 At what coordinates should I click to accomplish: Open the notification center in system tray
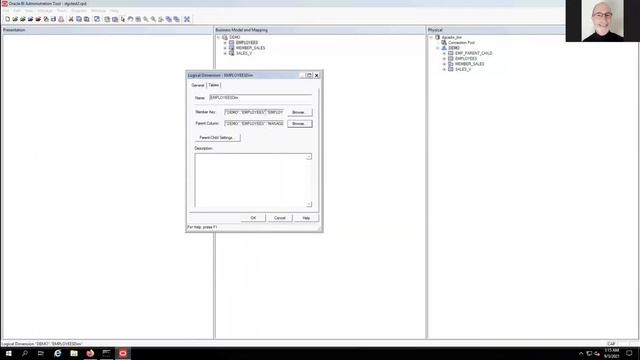point(629,353)
